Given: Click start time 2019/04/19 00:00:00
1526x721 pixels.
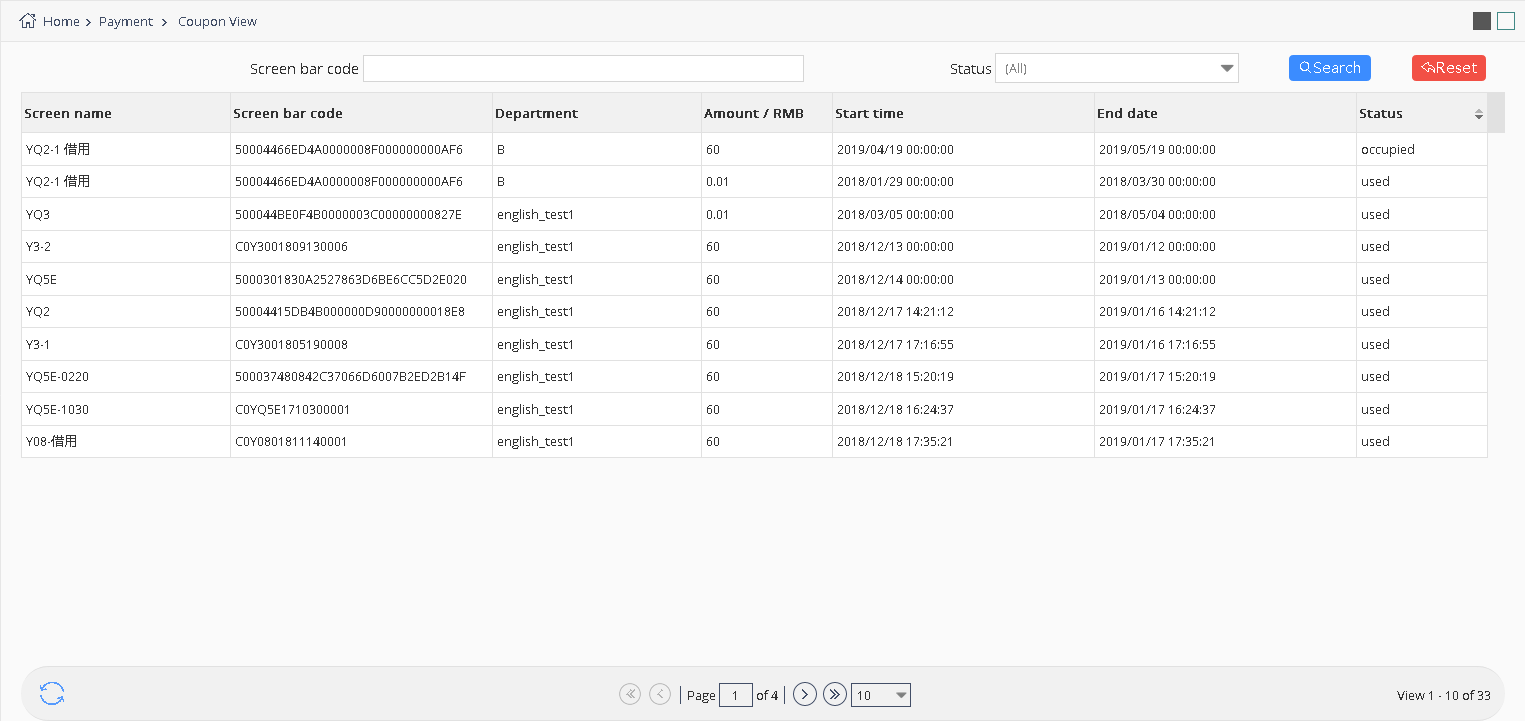Looking at the screenshot, I should [x=896, y=150].
